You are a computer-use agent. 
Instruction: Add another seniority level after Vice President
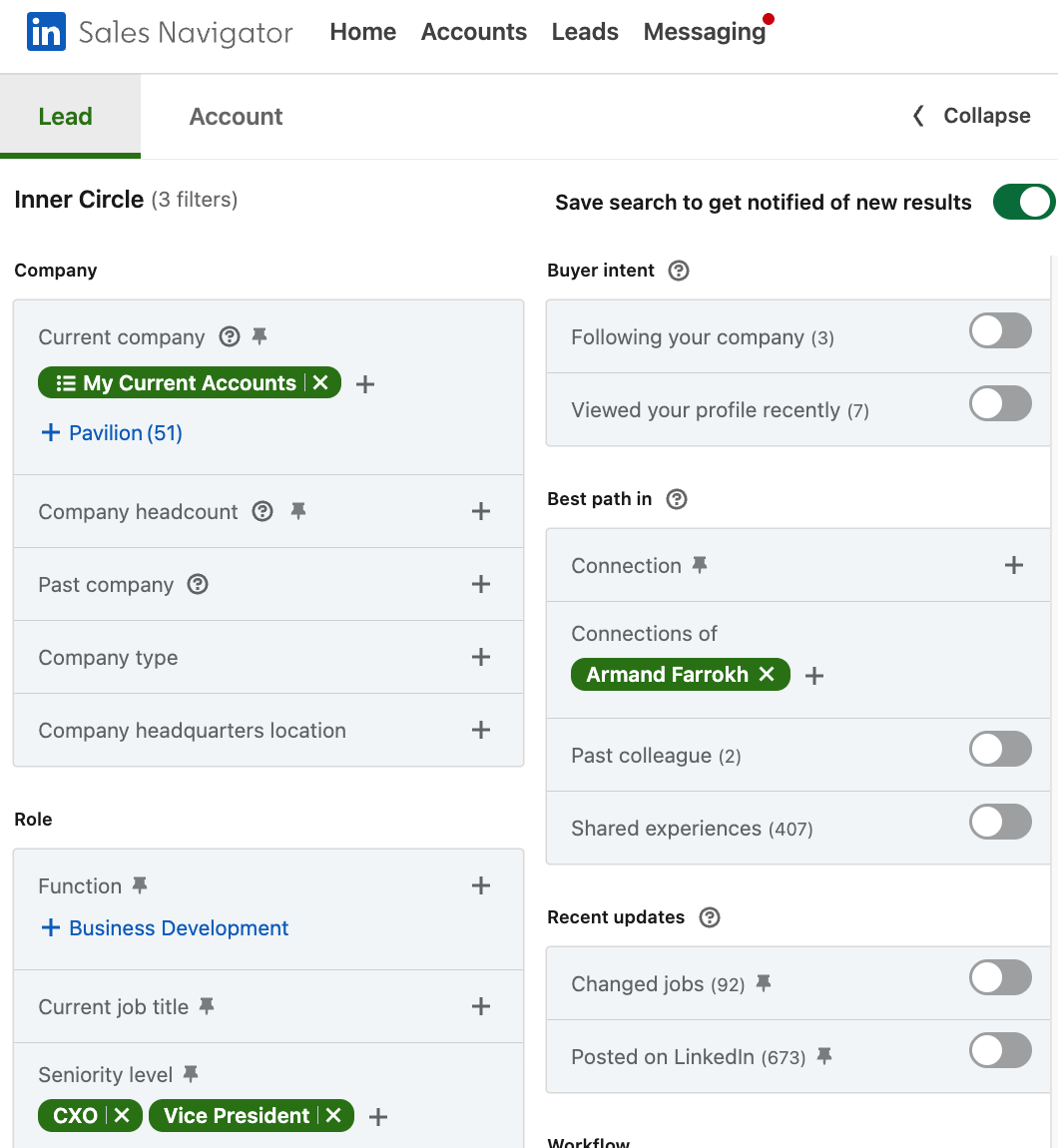[378, 1116]
